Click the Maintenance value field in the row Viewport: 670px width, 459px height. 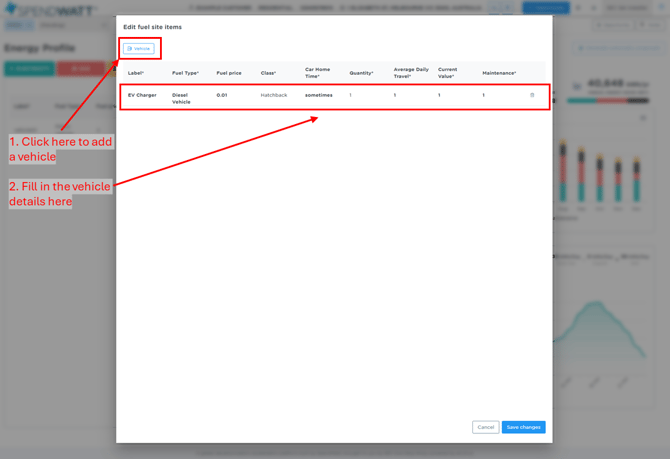click(x=484, y=95)
